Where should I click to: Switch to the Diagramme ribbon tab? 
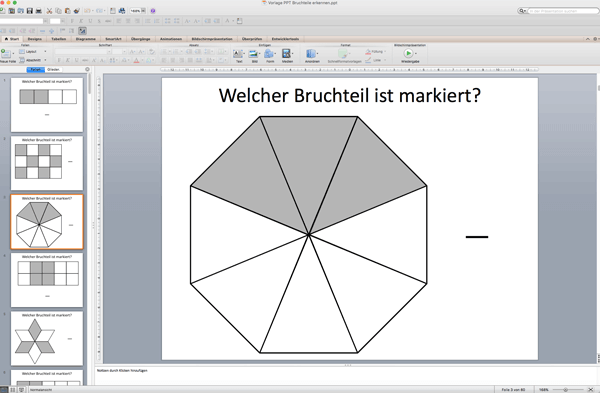point(86,39)
